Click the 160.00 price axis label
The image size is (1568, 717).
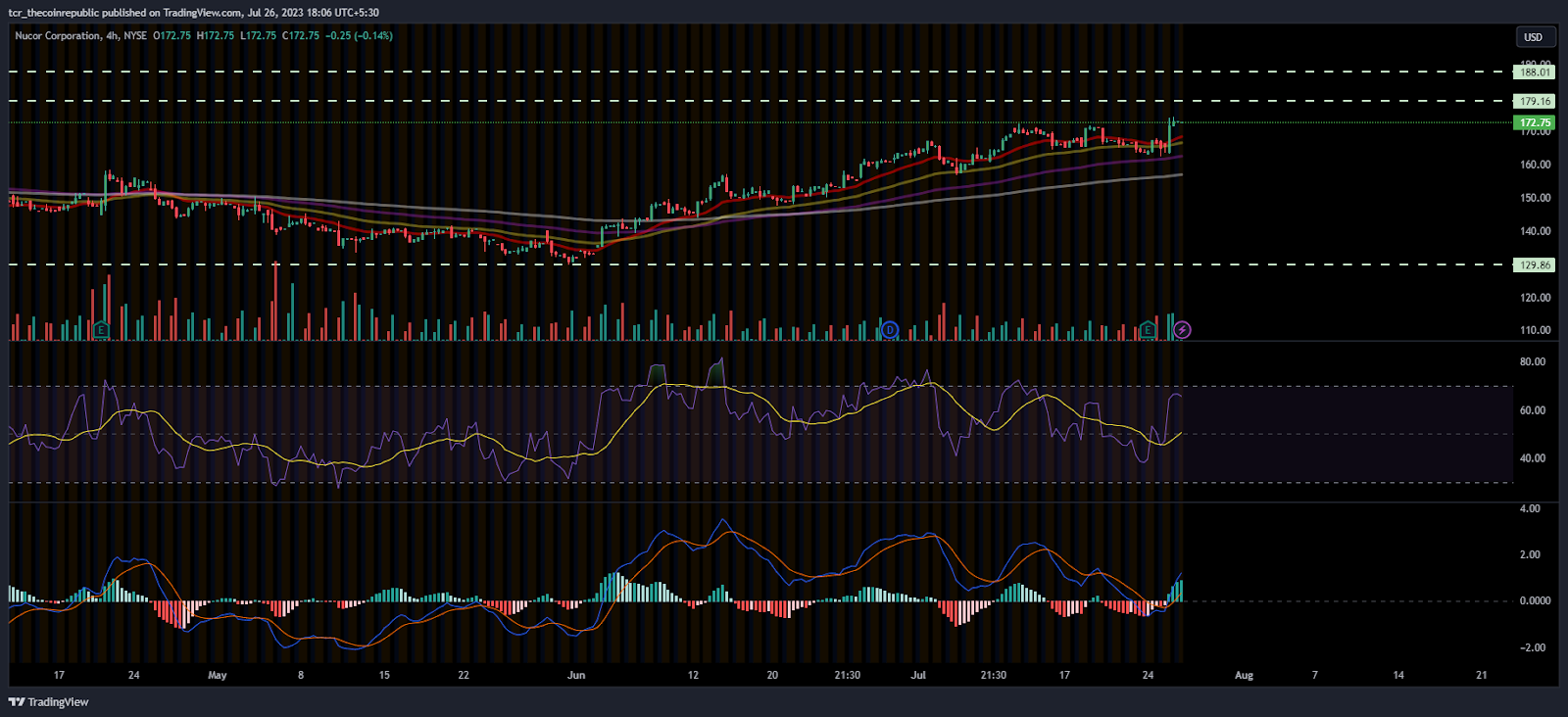click(x=1535, y=165)
